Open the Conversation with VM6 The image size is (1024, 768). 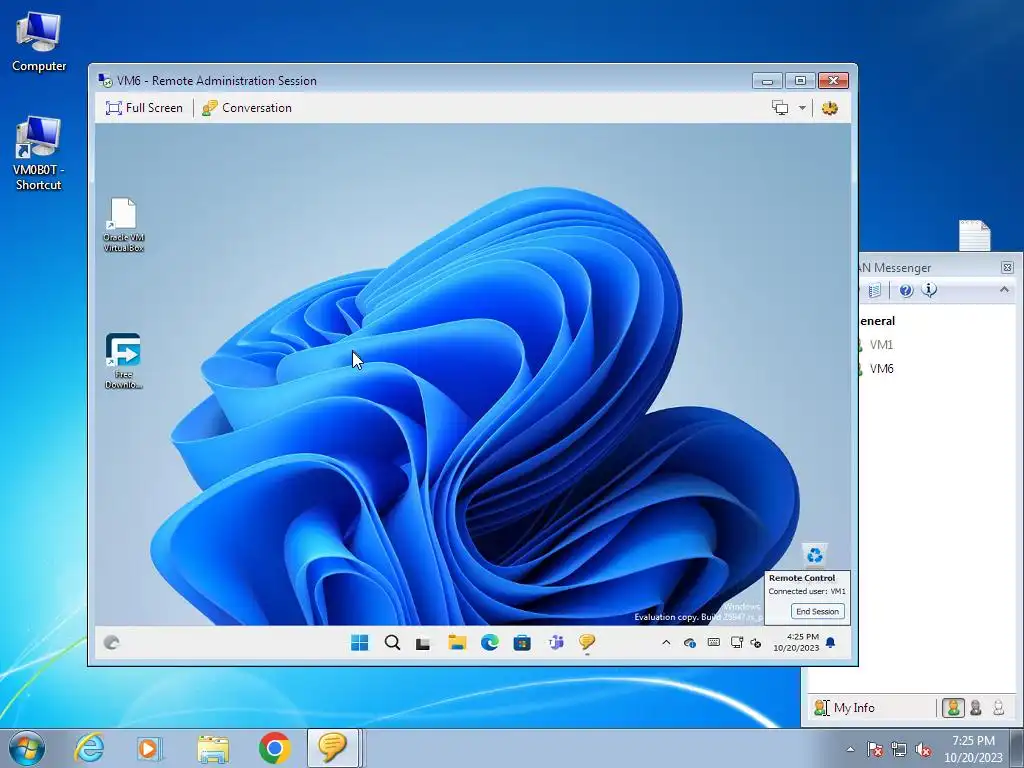(x=247, y=108)
